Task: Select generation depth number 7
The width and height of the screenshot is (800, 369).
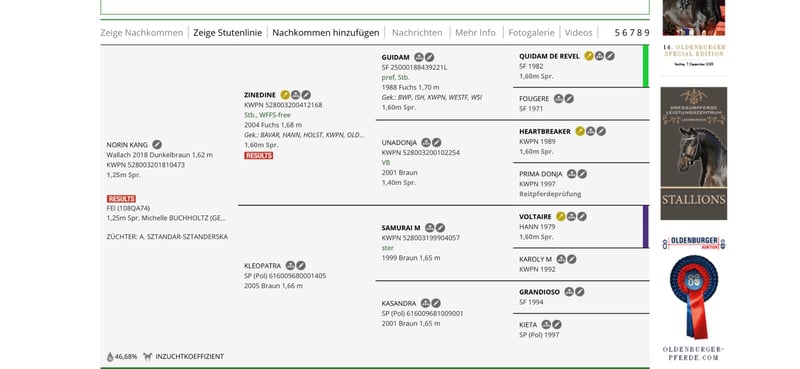Action: point(632,33)
